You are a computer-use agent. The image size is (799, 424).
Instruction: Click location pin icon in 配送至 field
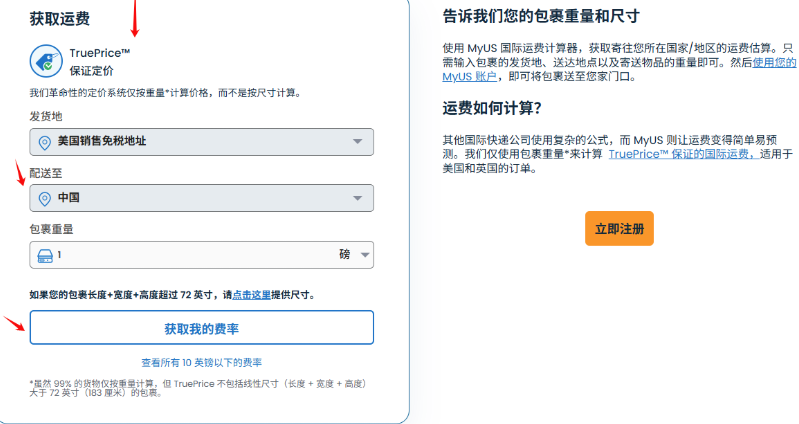[x=45, y=198]
